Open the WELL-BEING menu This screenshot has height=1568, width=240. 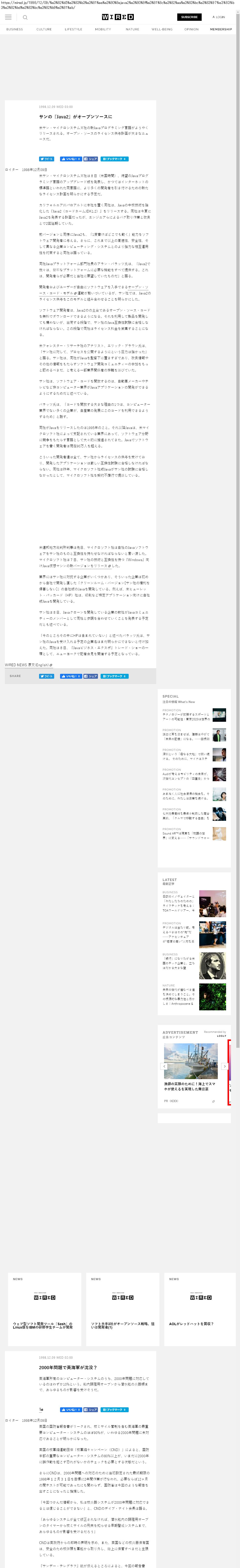pos(162,29)
